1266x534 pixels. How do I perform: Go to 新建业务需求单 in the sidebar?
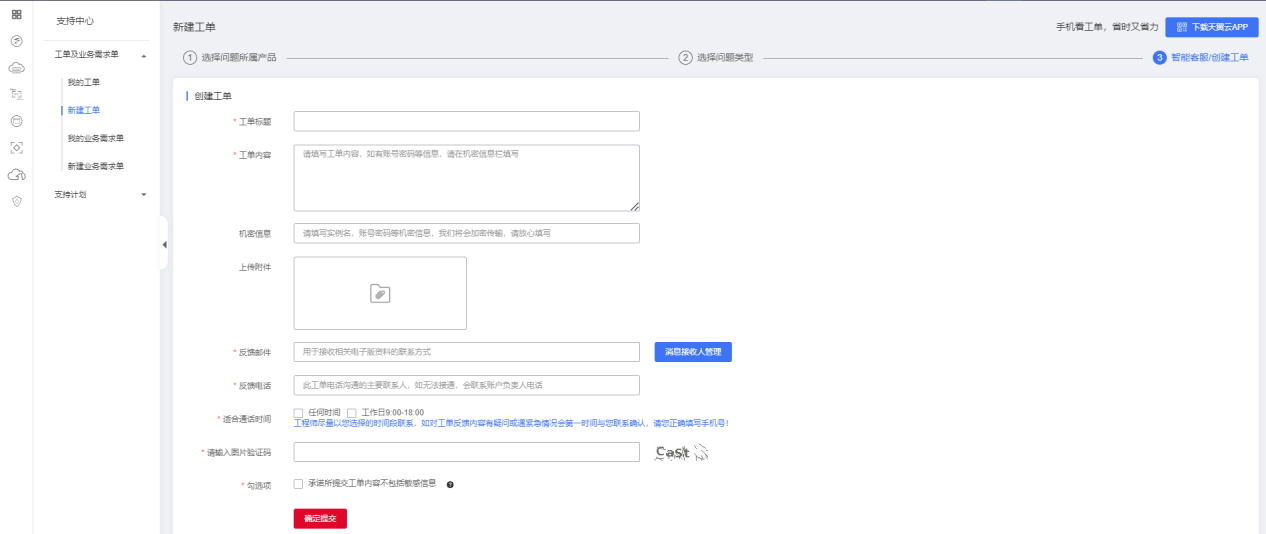pyautogui.click(x=96, y=166)
